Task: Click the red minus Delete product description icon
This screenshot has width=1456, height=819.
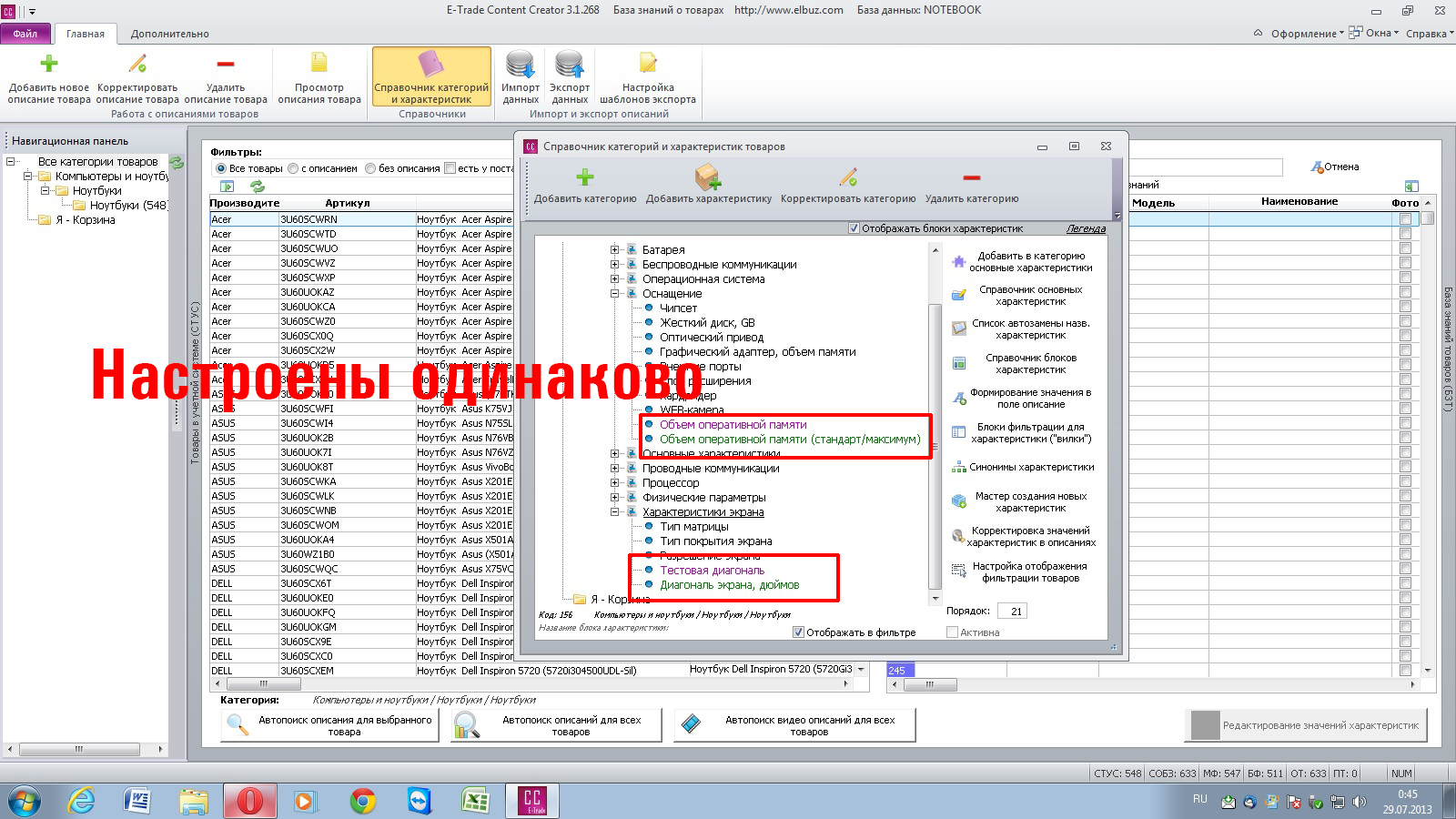Action: (226, 64)
